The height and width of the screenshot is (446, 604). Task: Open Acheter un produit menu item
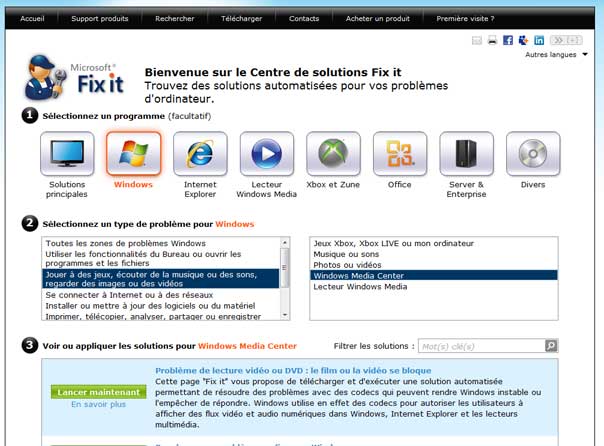[378, 18]
